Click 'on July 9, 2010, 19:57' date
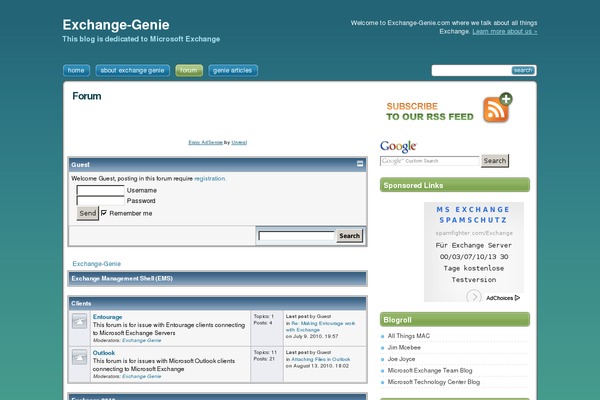The image size is (600, 400). click(x=312, y=336)
